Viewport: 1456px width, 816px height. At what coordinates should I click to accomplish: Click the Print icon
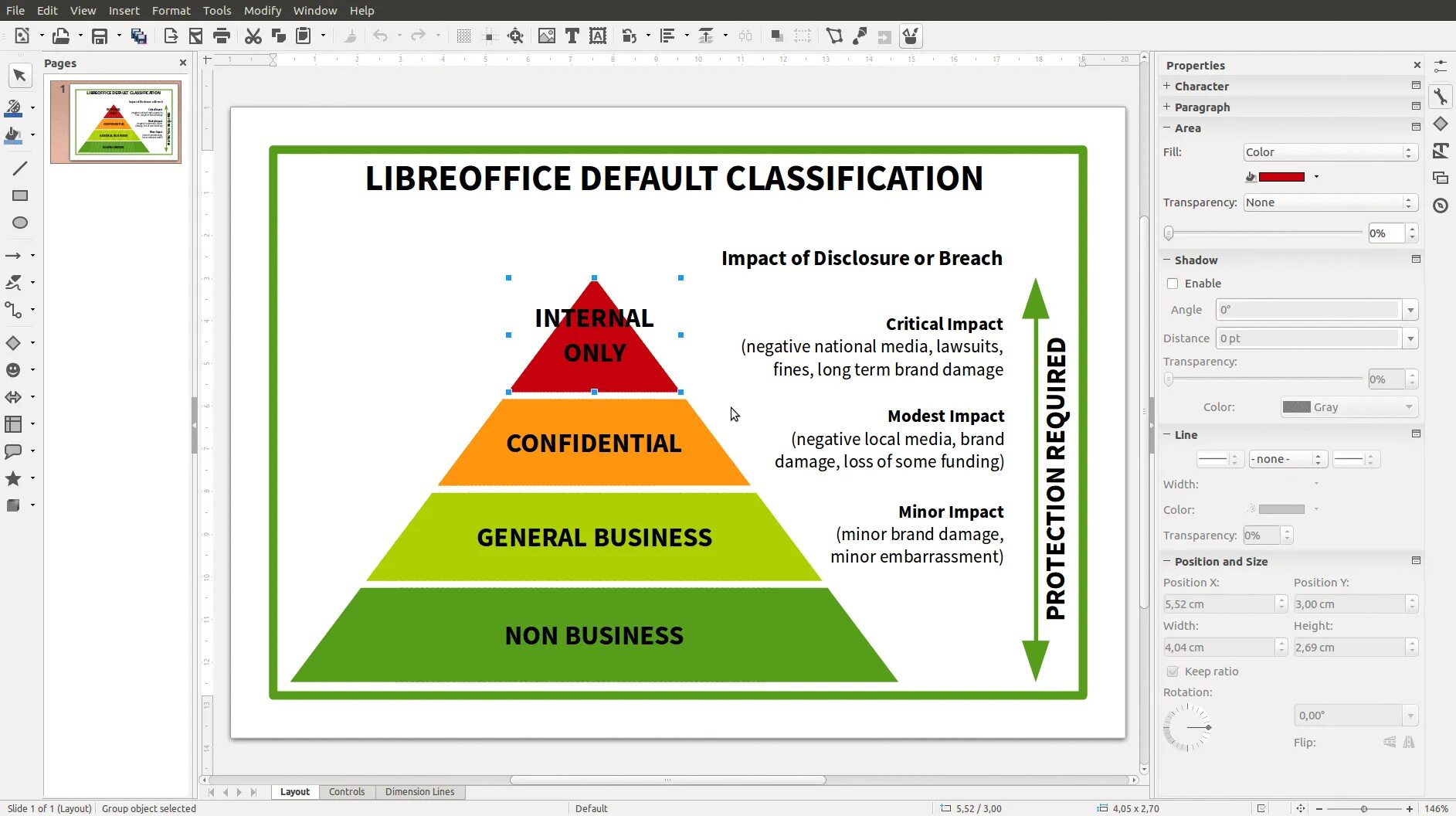pos(222,36)
